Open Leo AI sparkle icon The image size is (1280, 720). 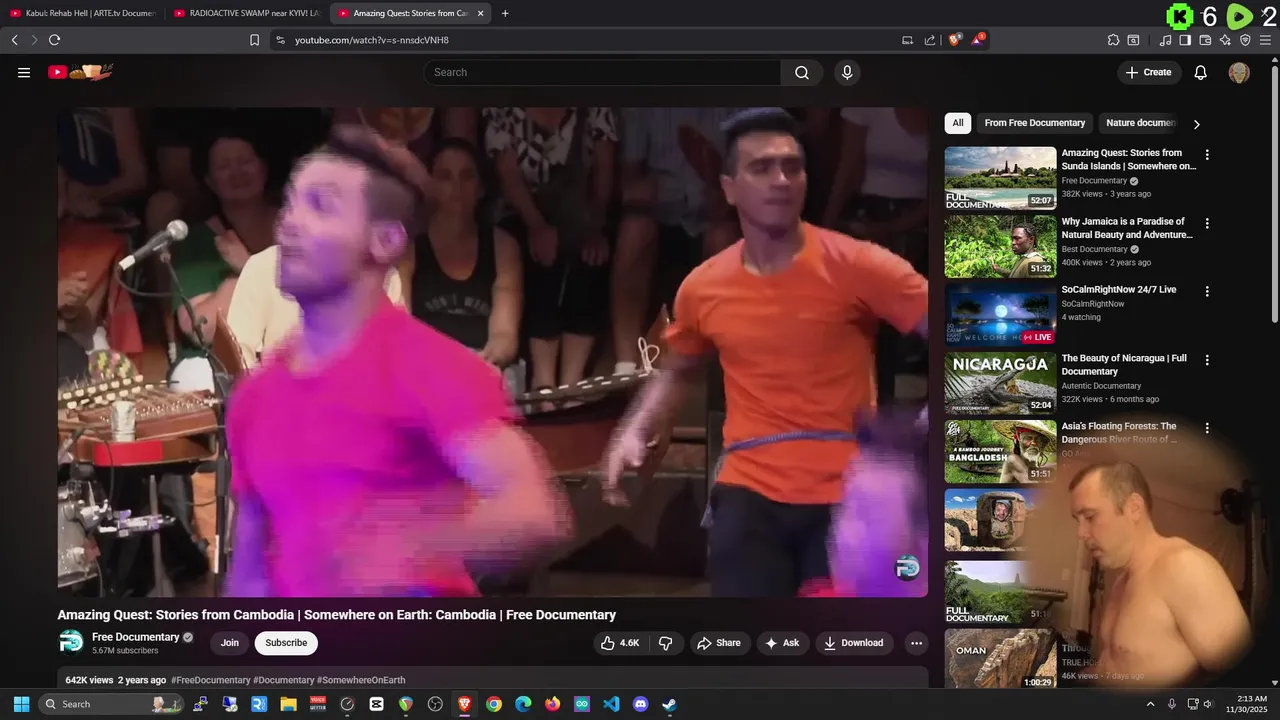click(x=1225, y=40)
